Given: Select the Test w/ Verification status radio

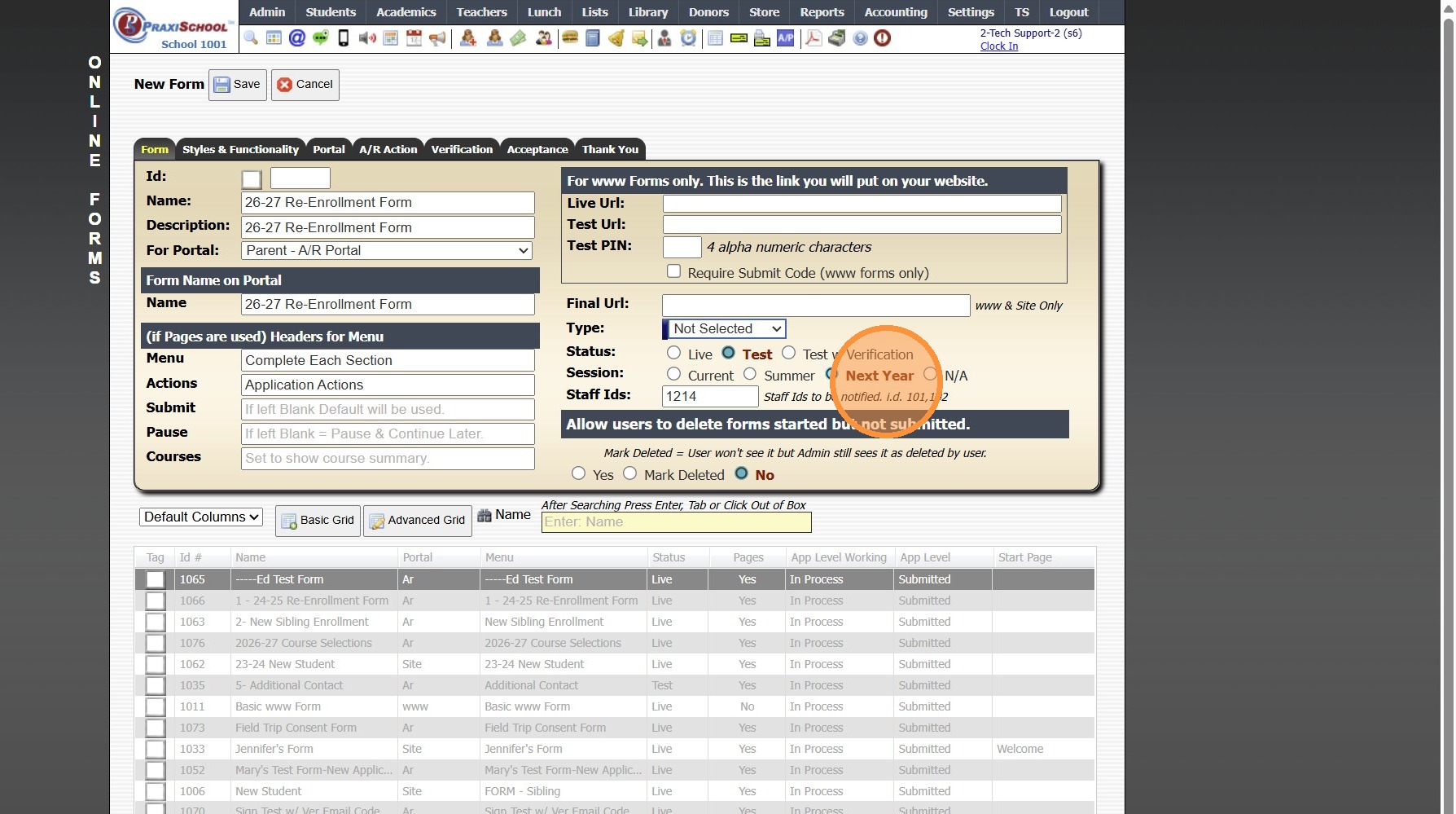Looking at the screenshot, I should pyautogui.click(x=788, y=353).
